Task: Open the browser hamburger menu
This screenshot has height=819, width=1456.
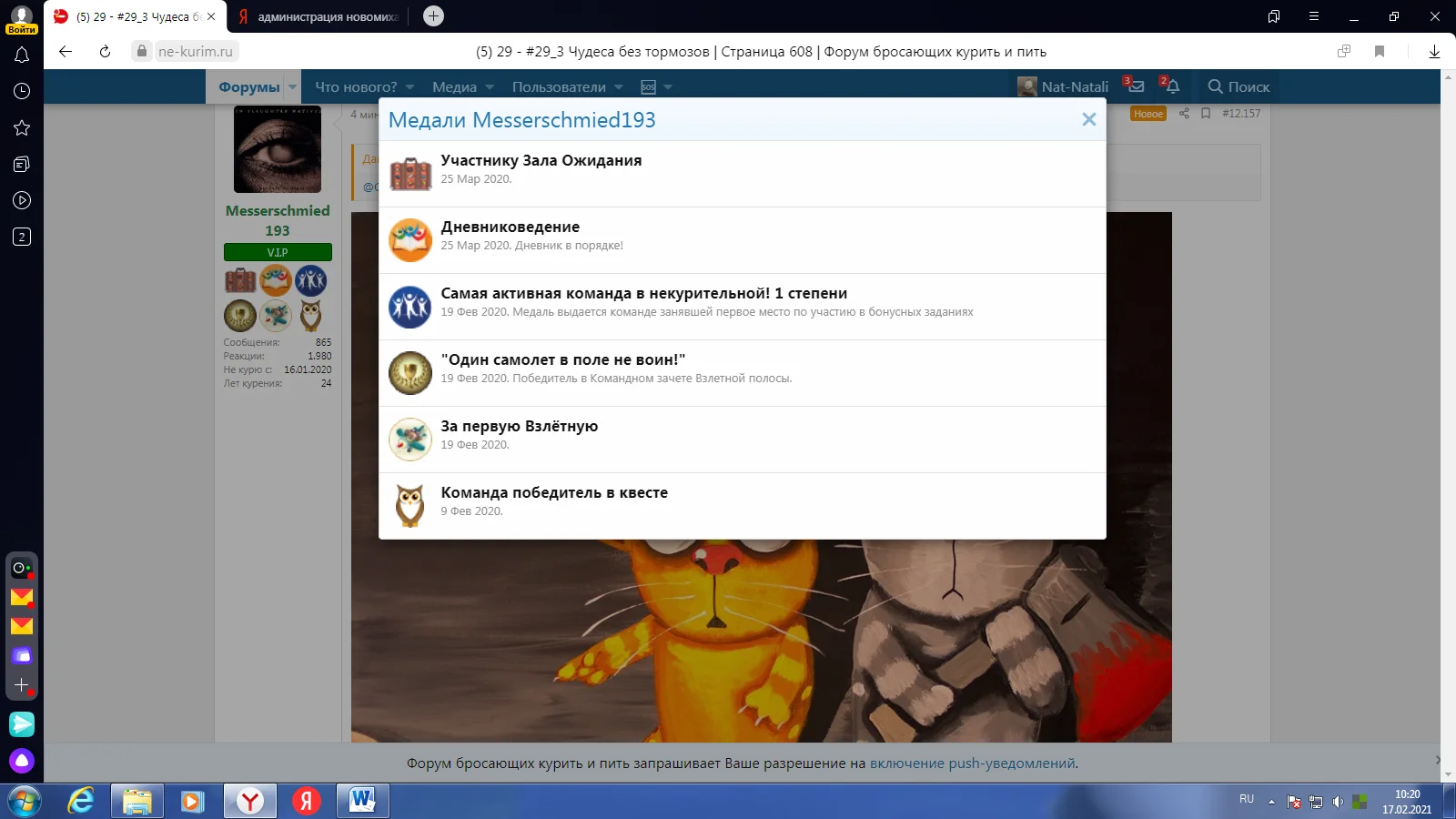Action: (x=1314, y=16)
